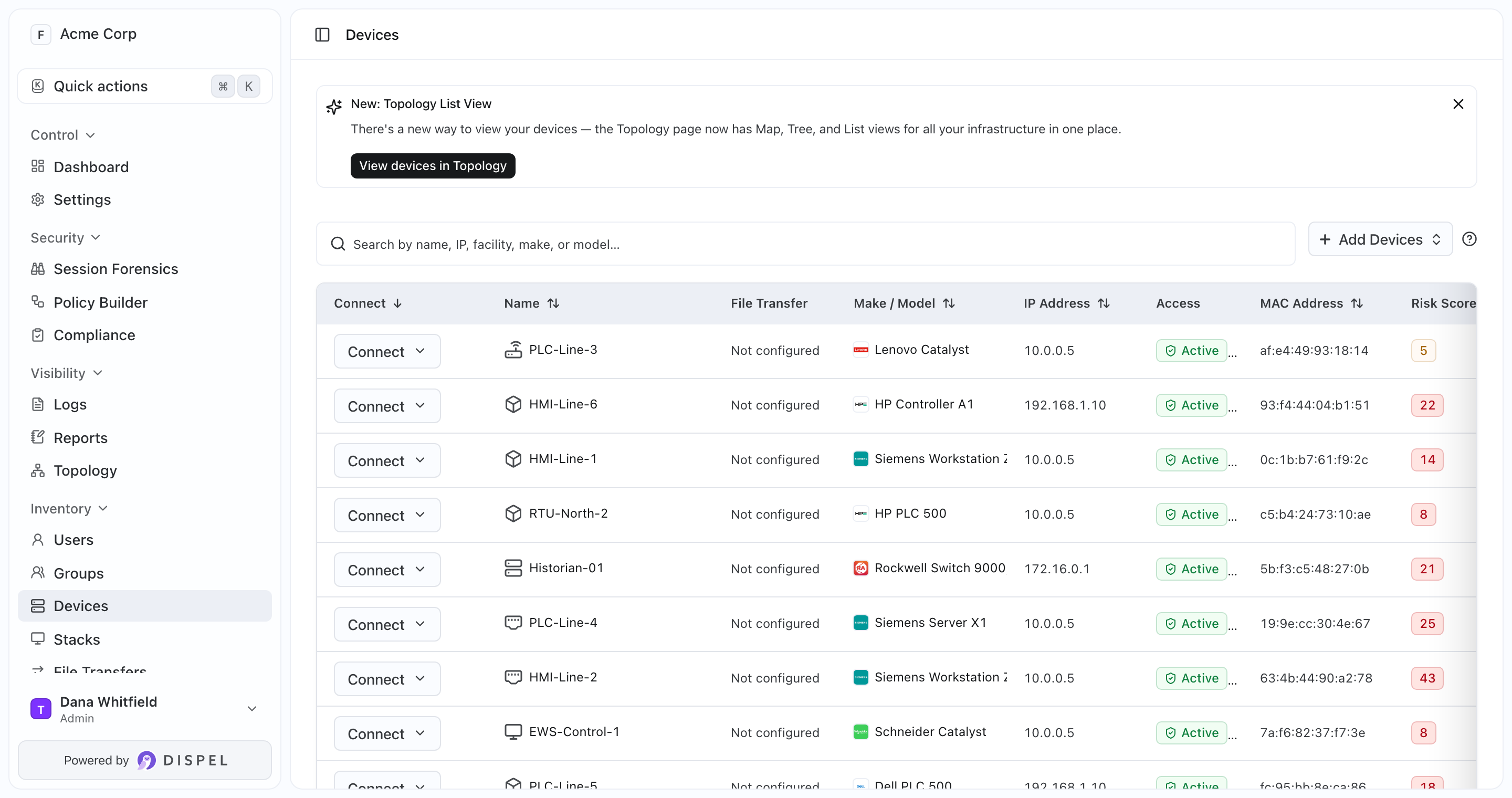Open Connect dropdown for HMI-Line-6

387,406
